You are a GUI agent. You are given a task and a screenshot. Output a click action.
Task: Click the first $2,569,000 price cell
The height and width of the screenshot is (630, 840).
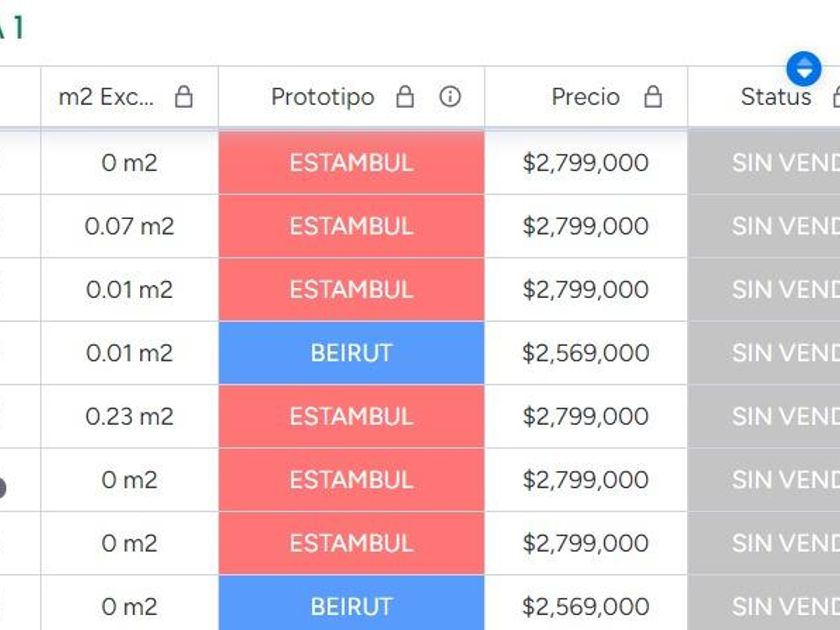tap(585, 353)
